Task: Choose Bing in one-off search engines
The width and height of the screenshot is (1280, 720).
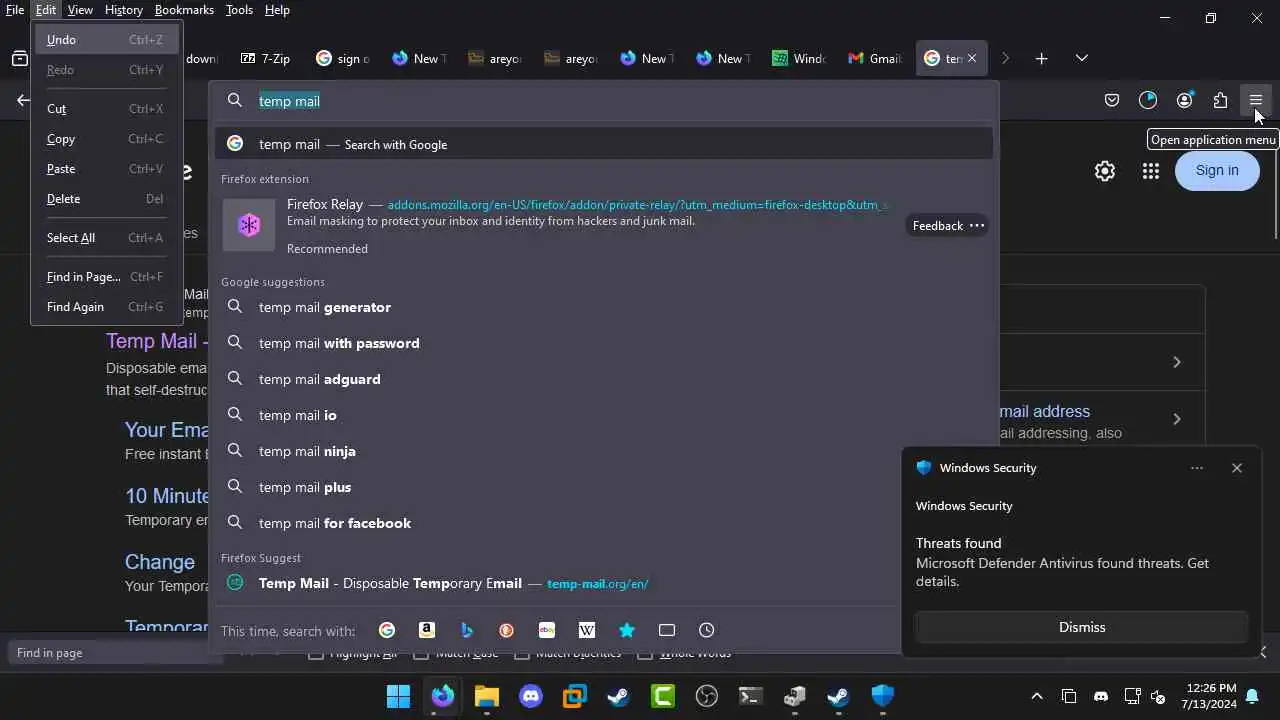Action: (x=467, y=630)
